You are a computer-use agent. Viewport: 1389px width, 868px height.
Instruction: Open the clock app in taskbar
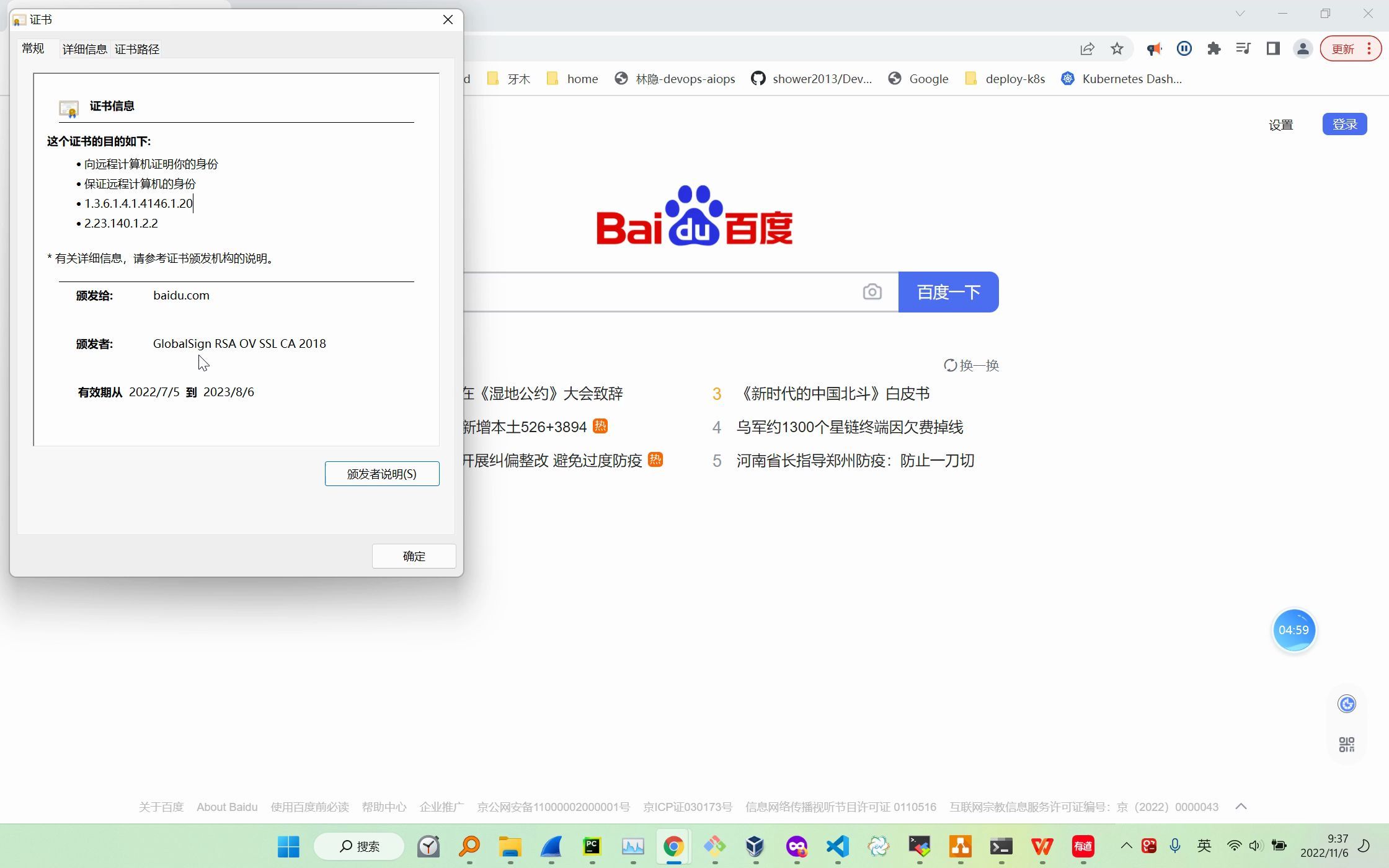428,846
